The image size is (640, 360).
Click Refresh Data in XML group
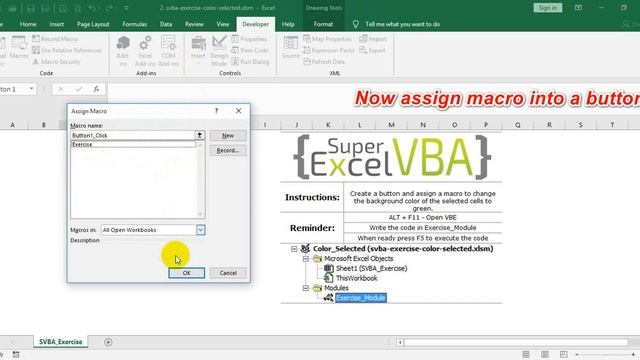pos(324,62)
